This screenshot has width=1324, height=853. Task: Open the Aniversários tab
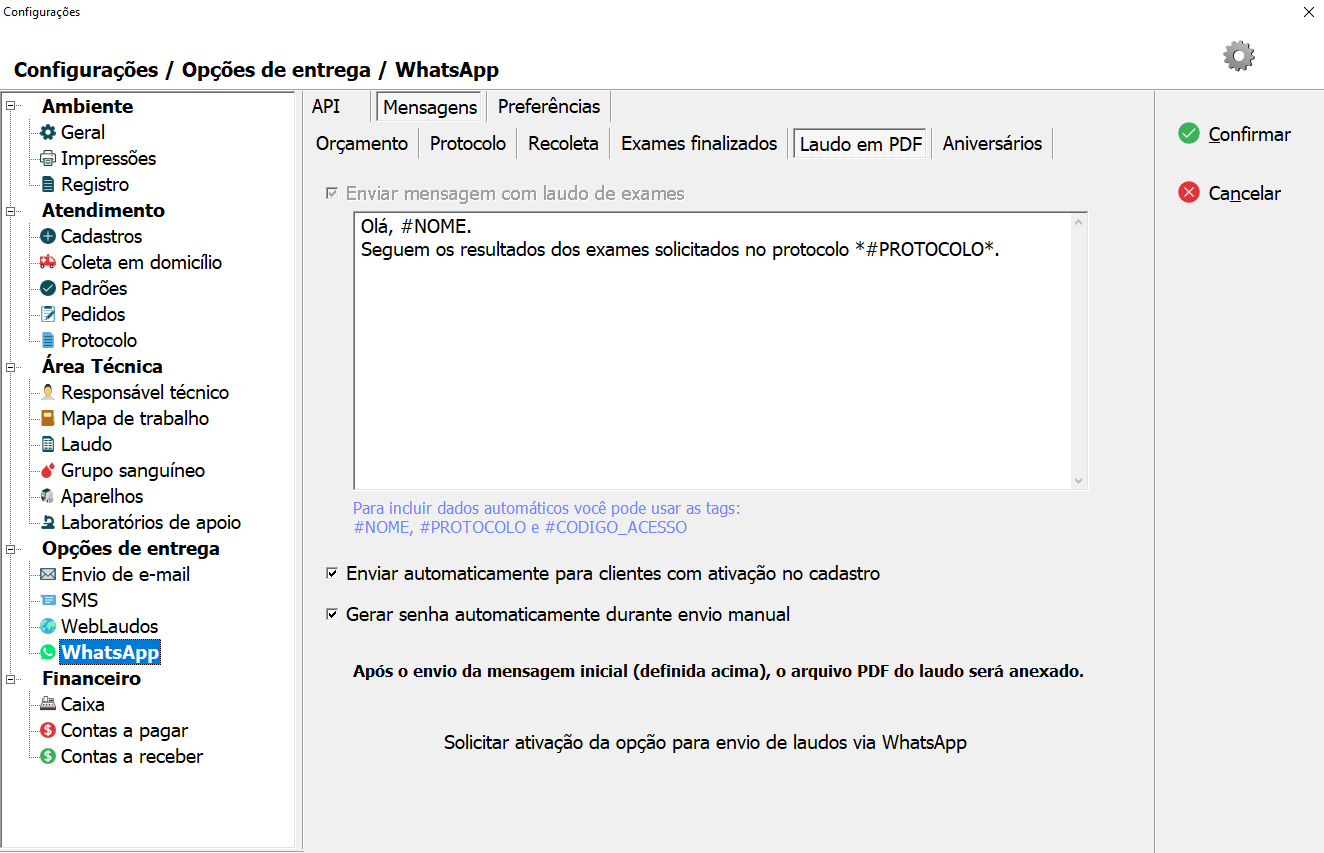(992, 143)
